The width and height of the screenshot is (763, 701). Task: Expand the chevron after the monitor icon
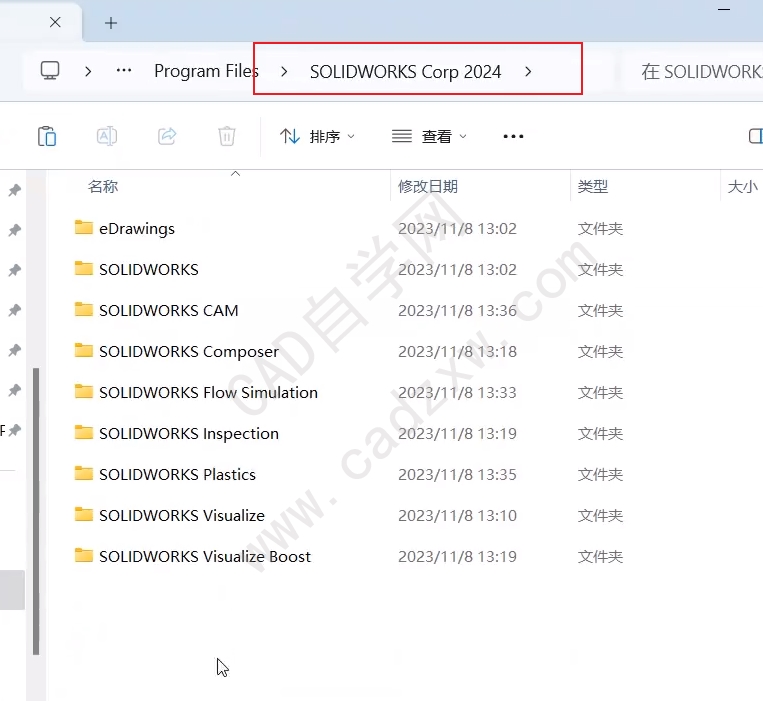click(x=88, y=72)
